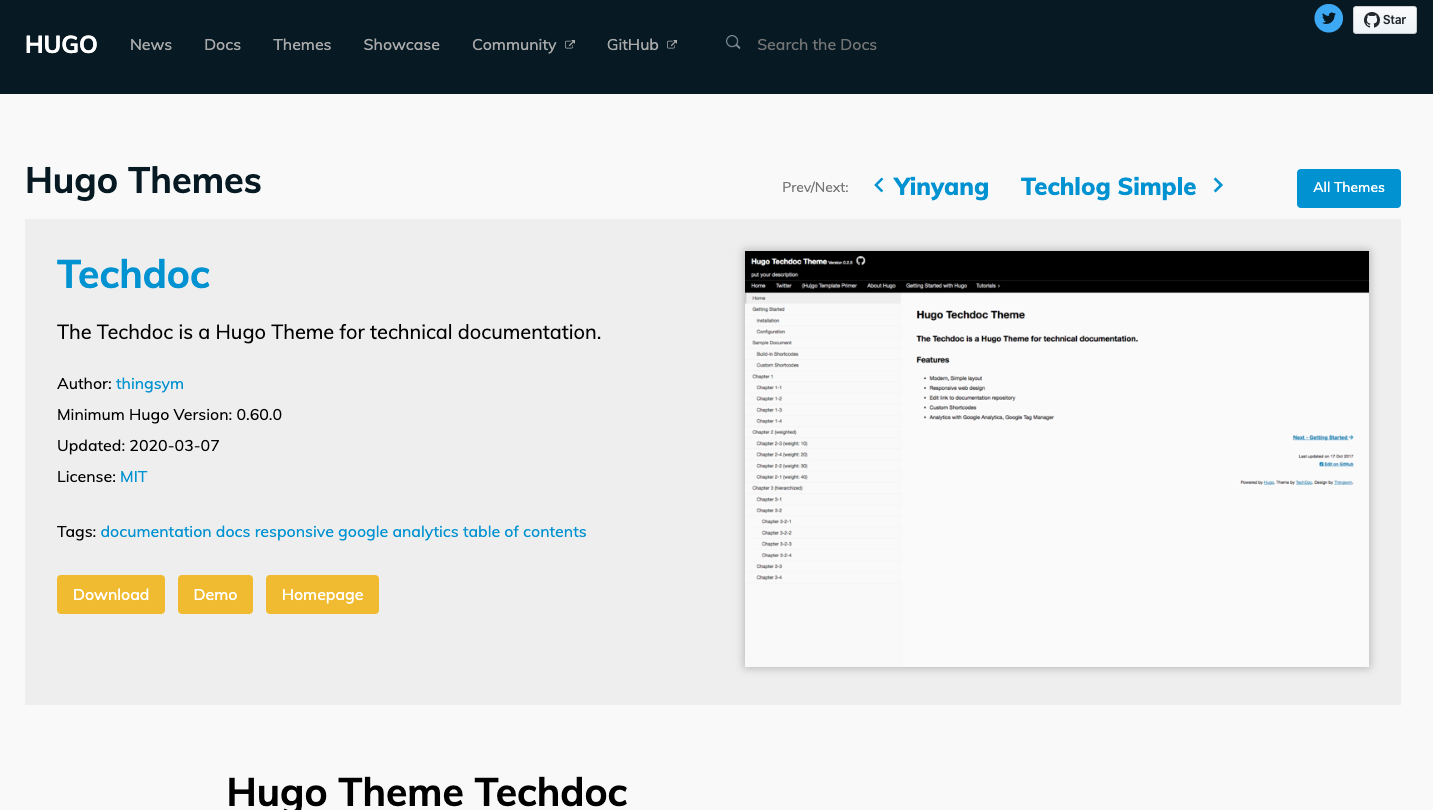Select the docs tag

pos(233,532)
